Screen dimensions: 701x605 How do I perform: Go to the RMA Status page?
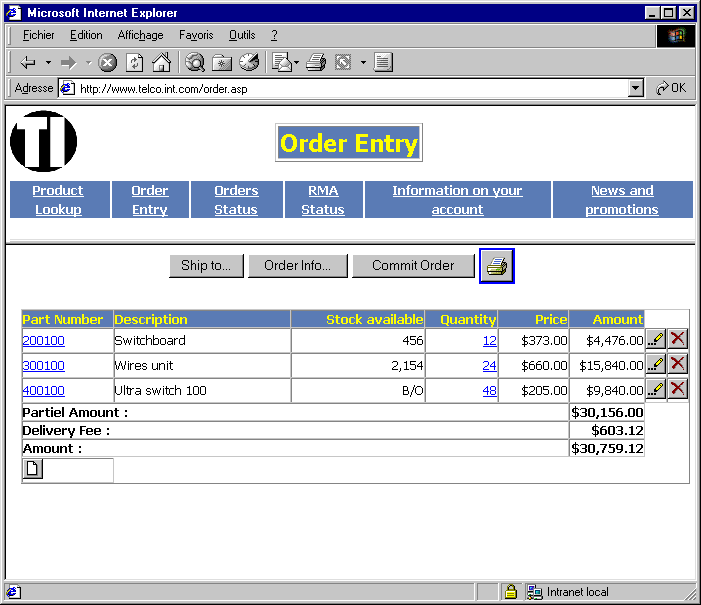tap(323, 200)
